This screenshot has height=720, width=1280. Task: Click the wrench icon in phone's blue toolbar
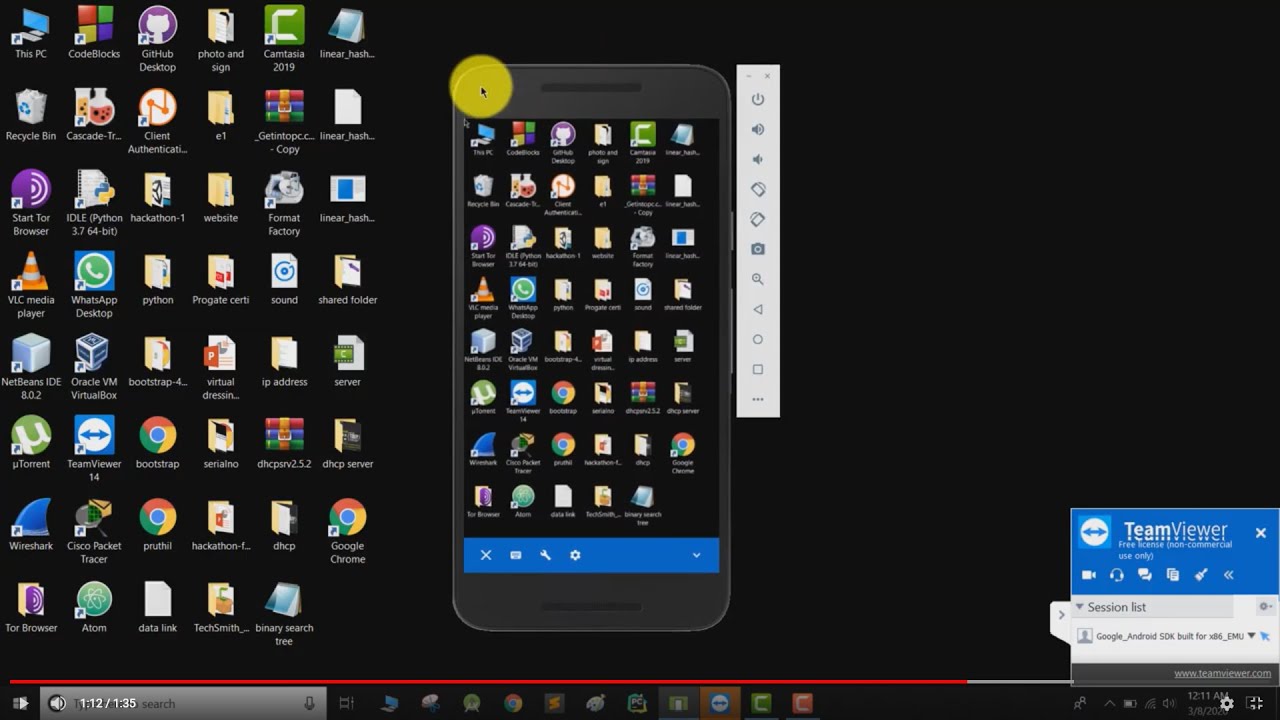pos(546,555)
